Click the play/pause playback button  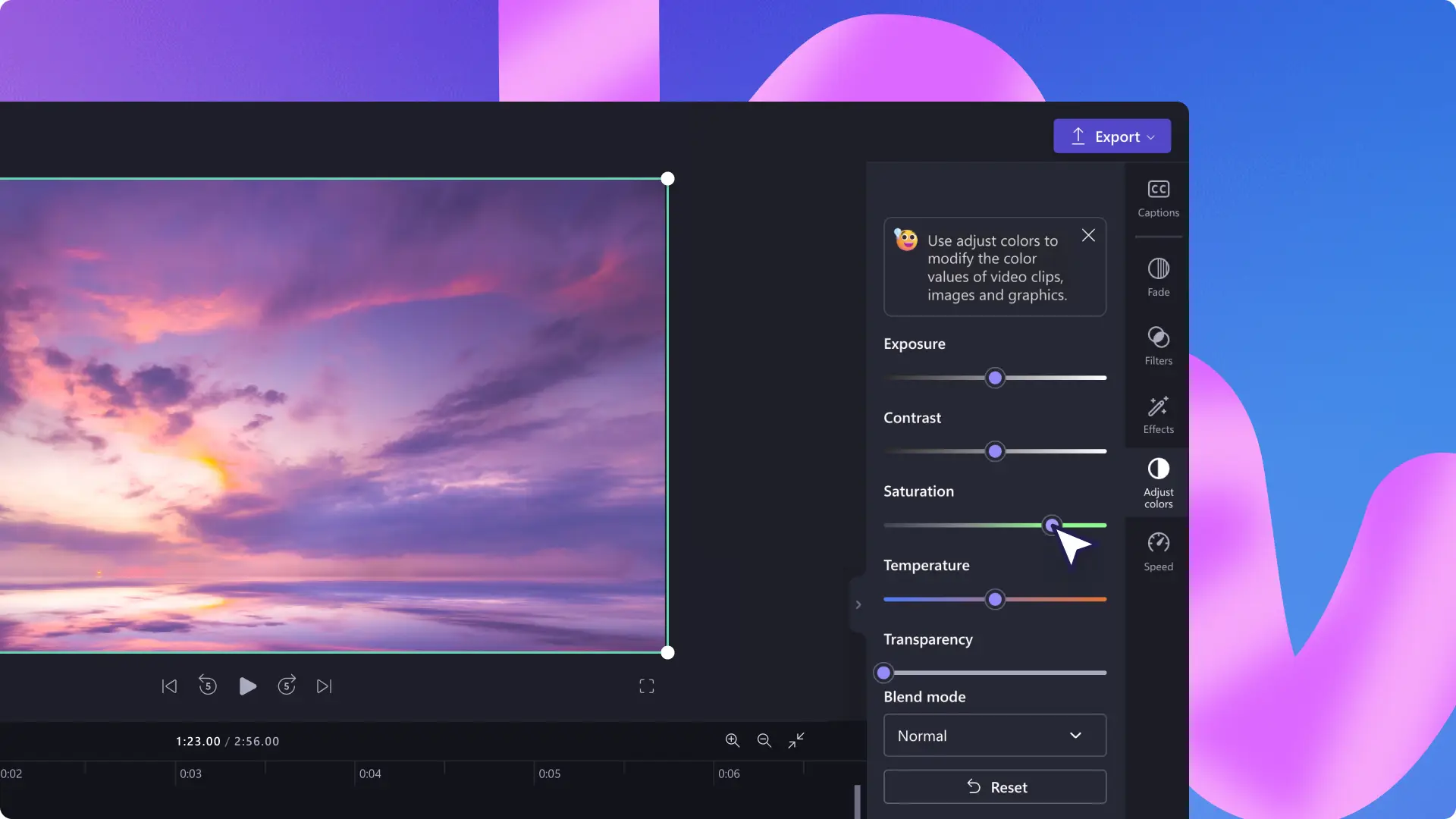pos(247,685)
